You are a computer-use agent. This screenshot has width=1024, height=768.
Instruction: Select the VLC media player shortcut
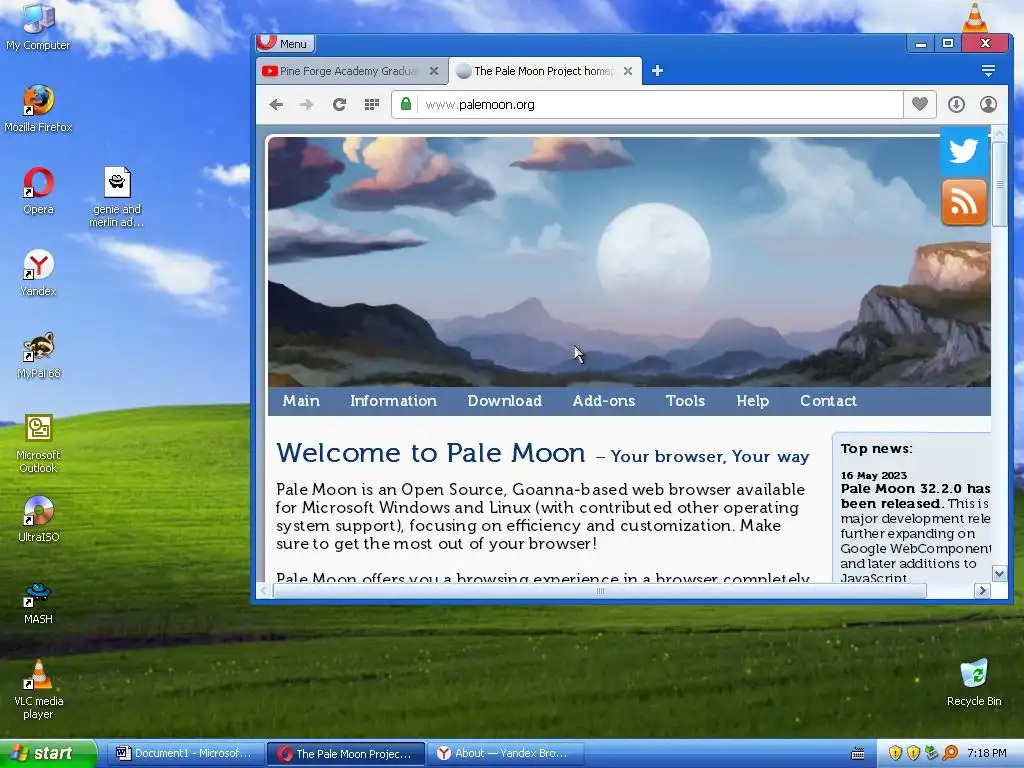pos(38,690)
